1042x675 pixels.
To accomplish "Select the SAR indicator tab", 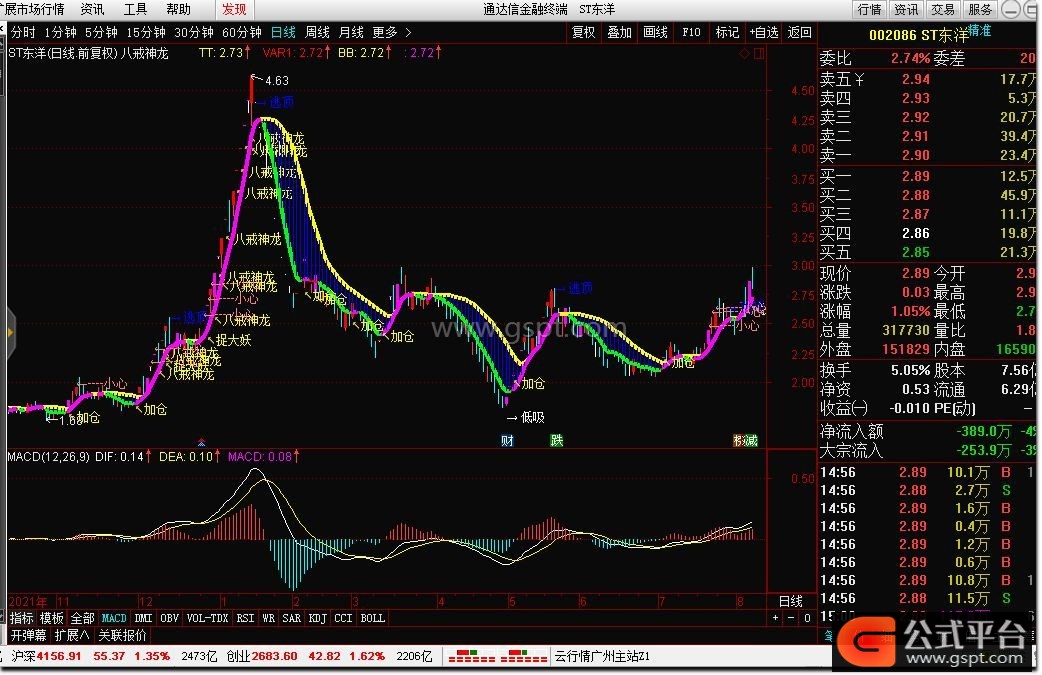I will (292, 618).
